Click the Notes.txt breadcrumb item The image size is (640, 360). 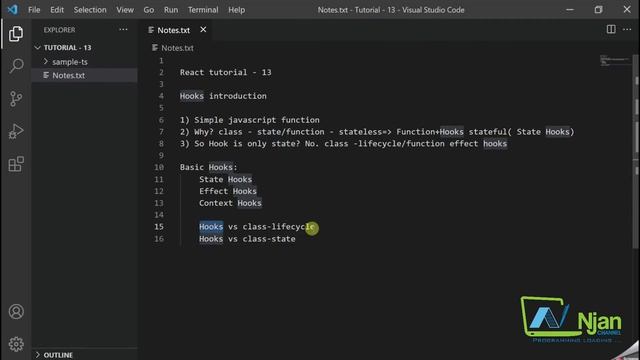point(177,48)
